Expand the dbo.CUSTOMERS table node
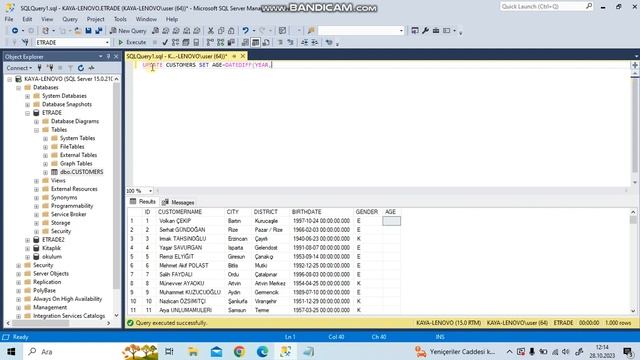Viewport: 640px width, 360px height. click(x=45, y=172)
